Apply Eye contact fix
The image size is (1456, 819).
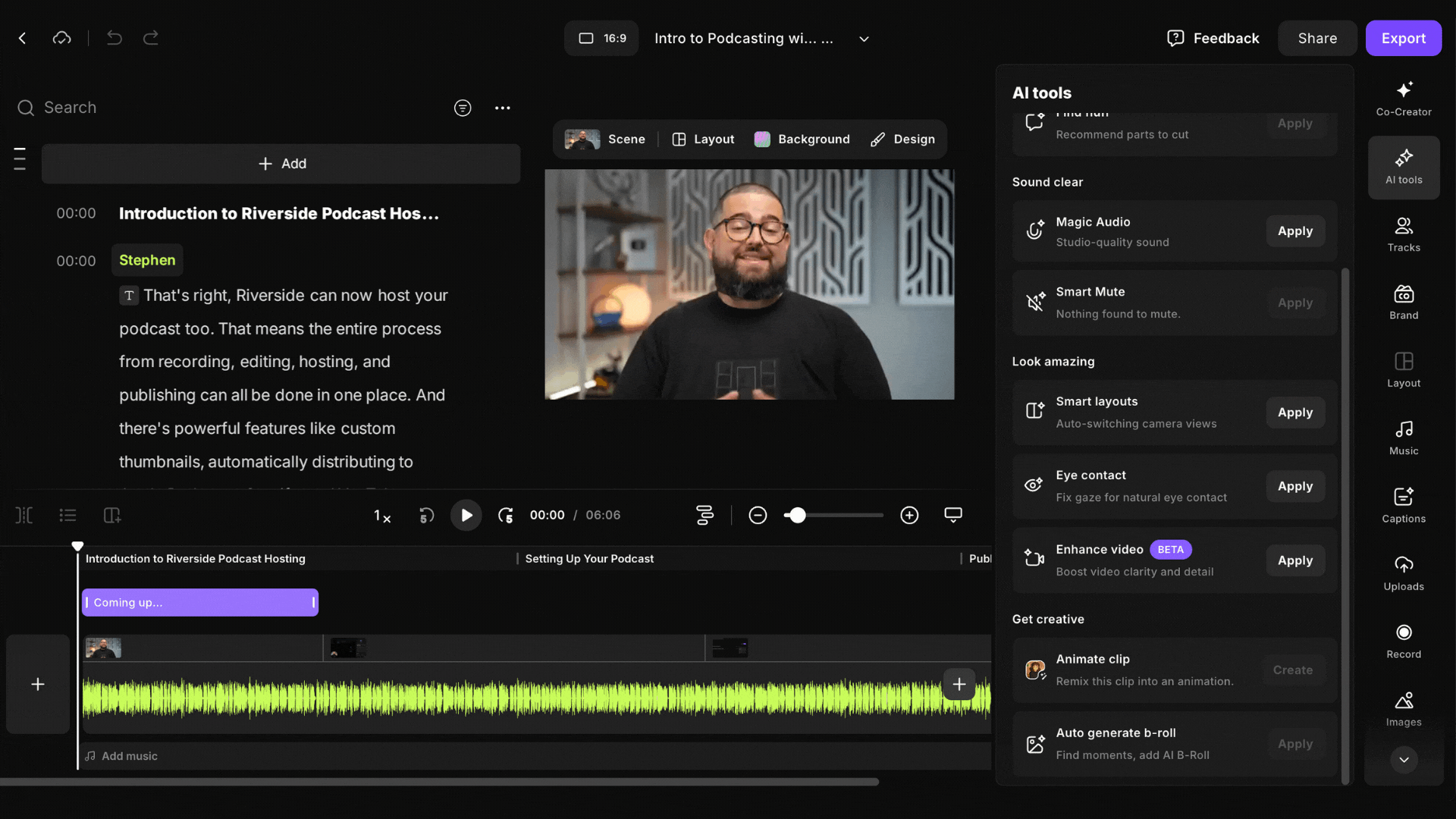[x=1295, y=486]
